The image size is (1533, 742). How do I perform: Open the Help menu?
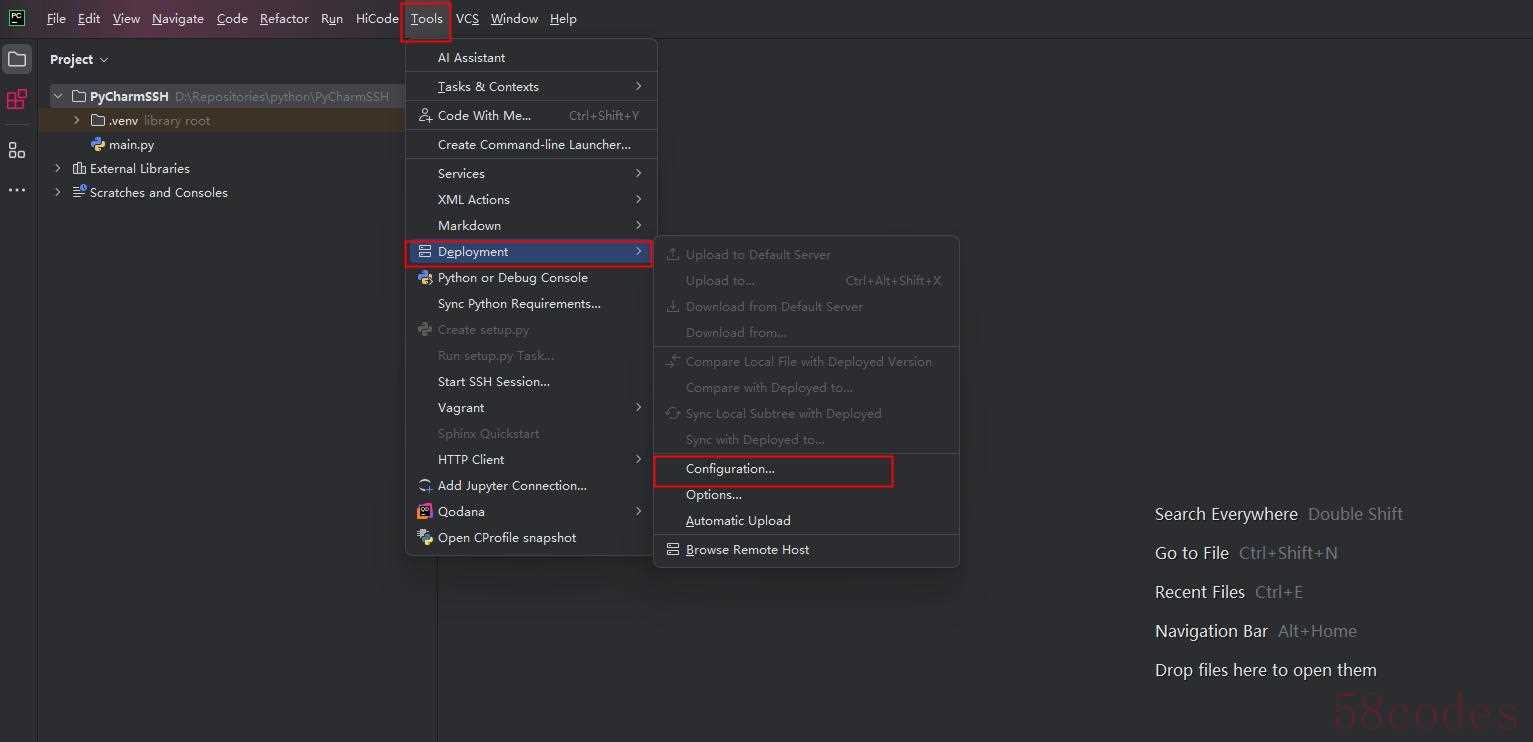563,19
